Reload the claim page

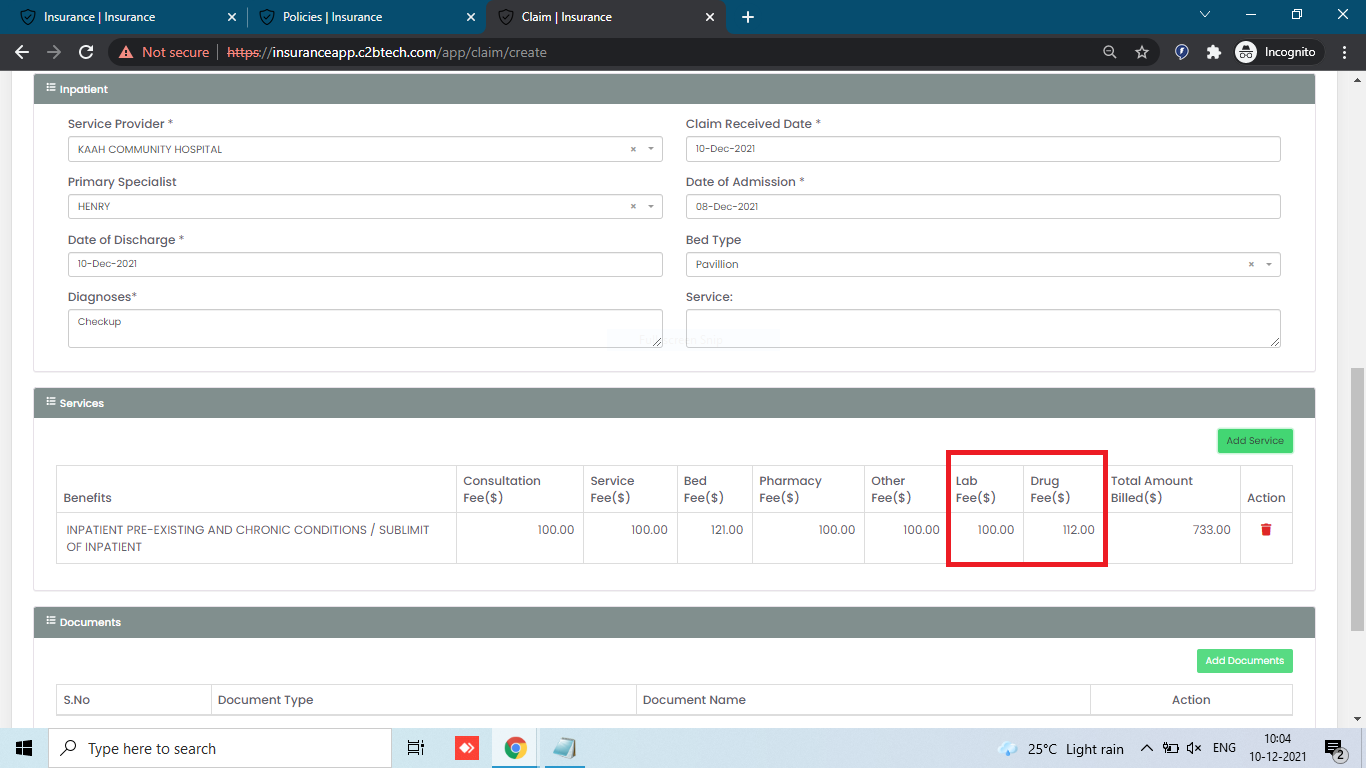click(x=86, y=52)
